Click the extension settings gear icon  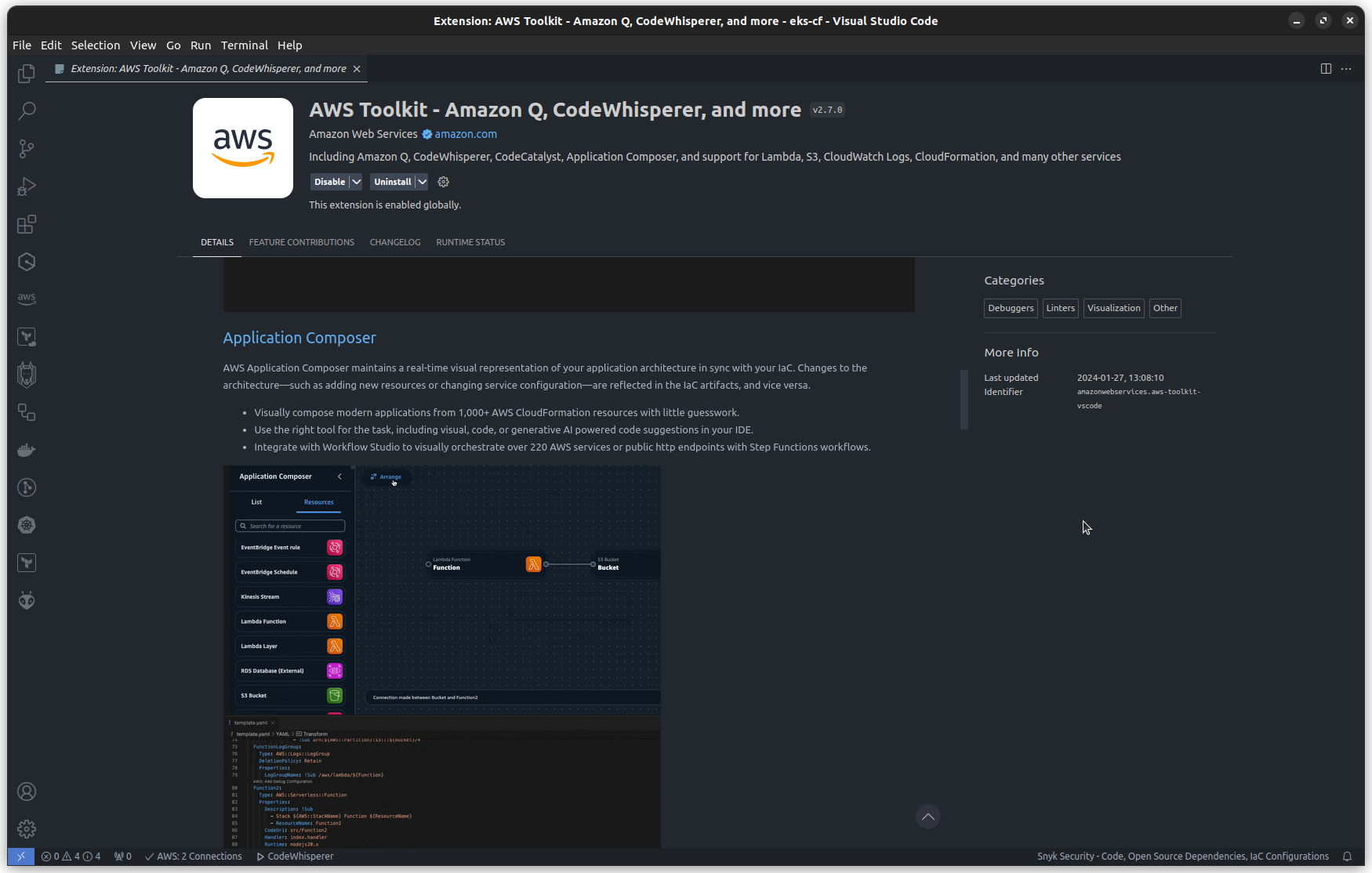coord(443,182)
